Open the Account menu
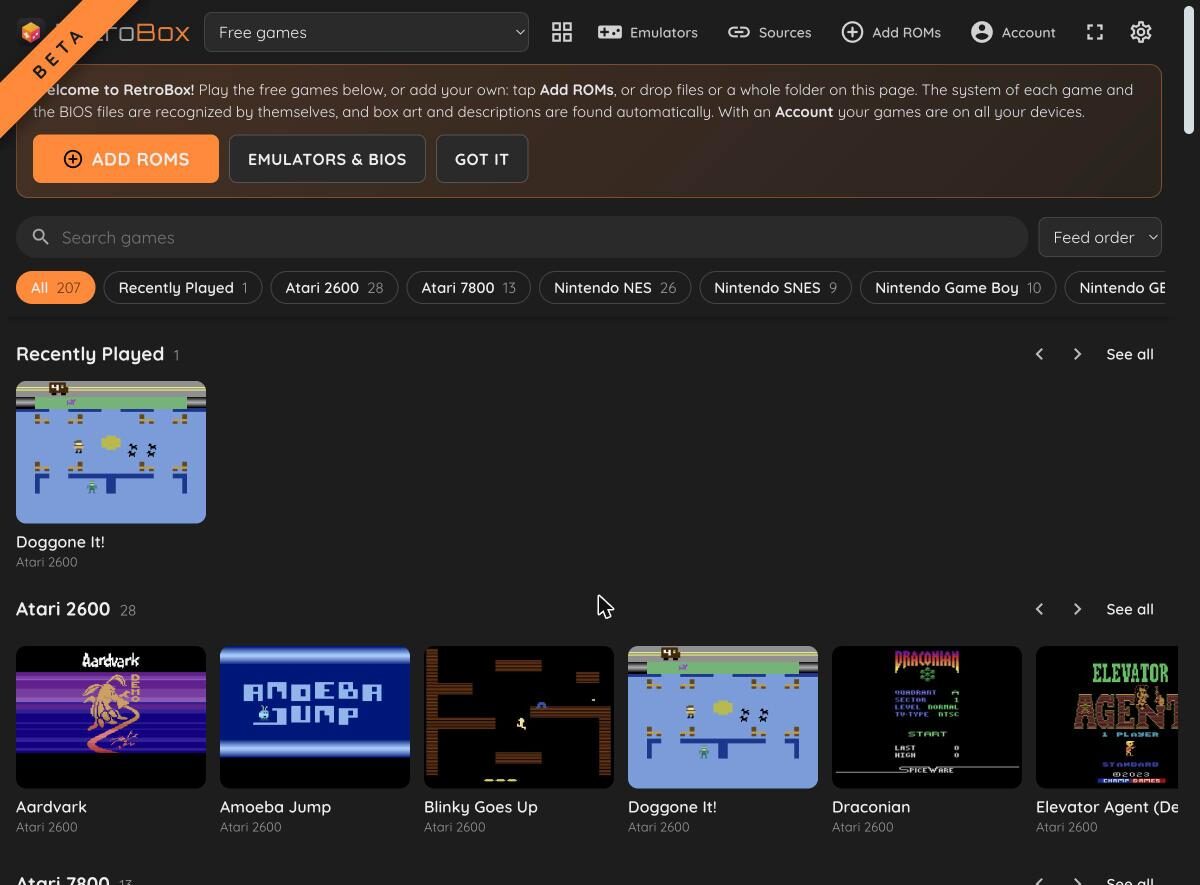Viewport: 1200px width, 885px height. point(1013,32)
